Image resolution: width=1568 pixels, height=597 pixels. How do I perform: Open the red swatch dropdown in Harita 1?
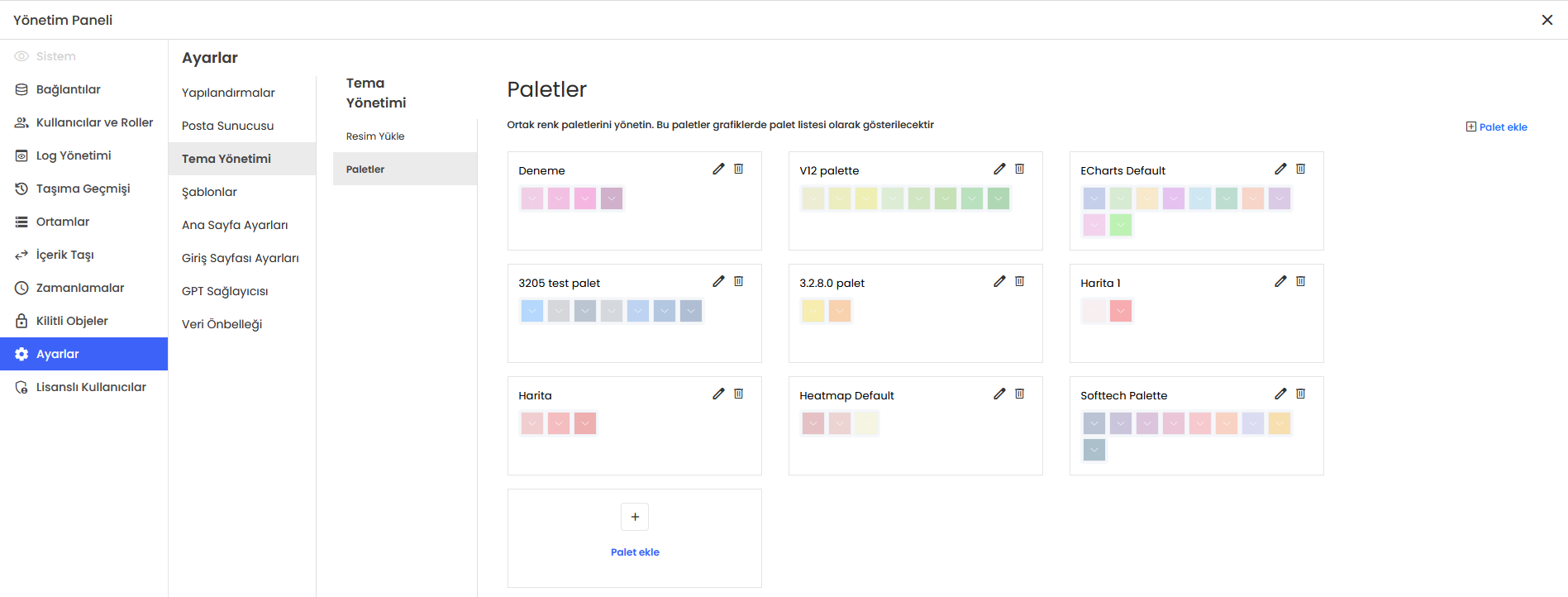(1121, 311)
